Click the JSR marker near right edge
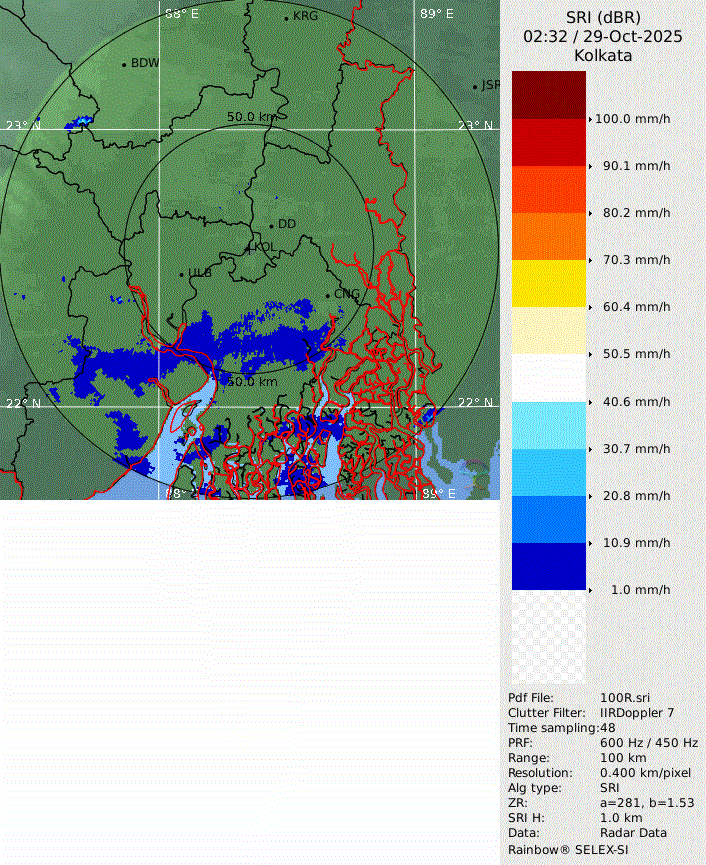 click(476, 87)
